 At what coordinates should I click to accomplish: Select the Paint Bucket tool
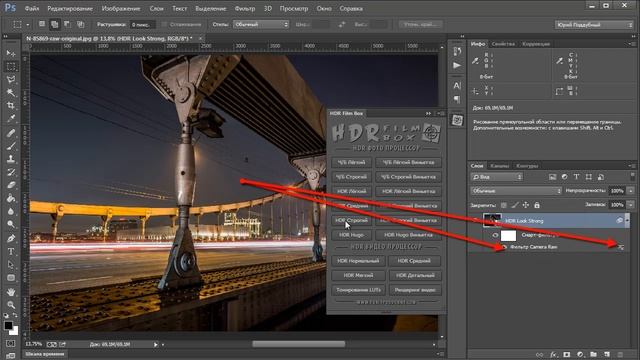11,198
